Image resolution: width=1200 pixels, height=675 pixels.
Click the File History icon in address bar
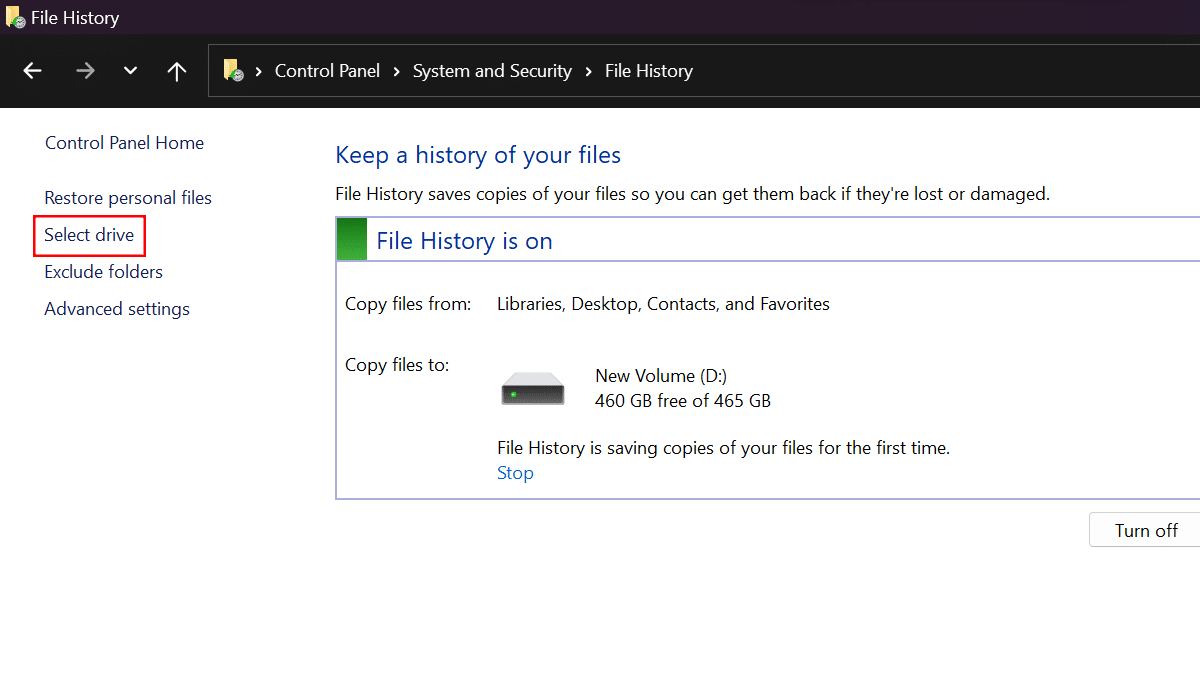233,70
